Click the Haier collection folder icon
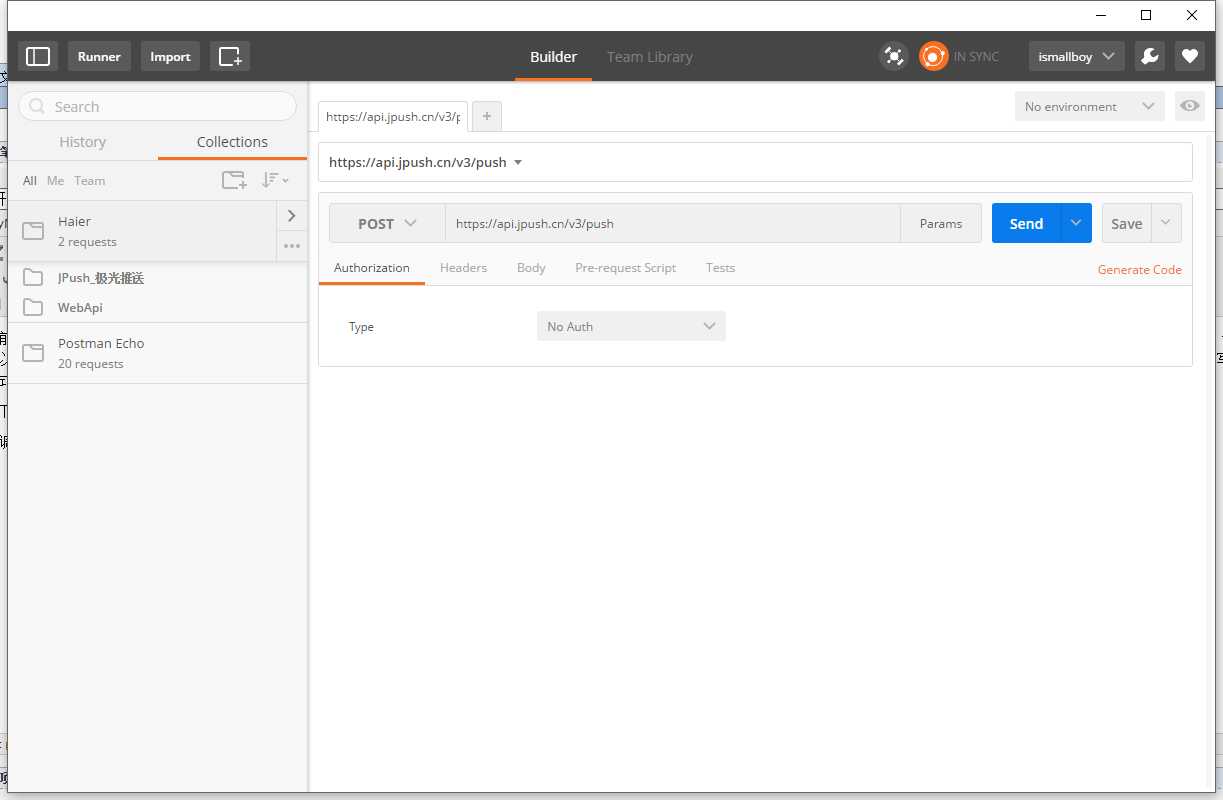 point(33,231)
